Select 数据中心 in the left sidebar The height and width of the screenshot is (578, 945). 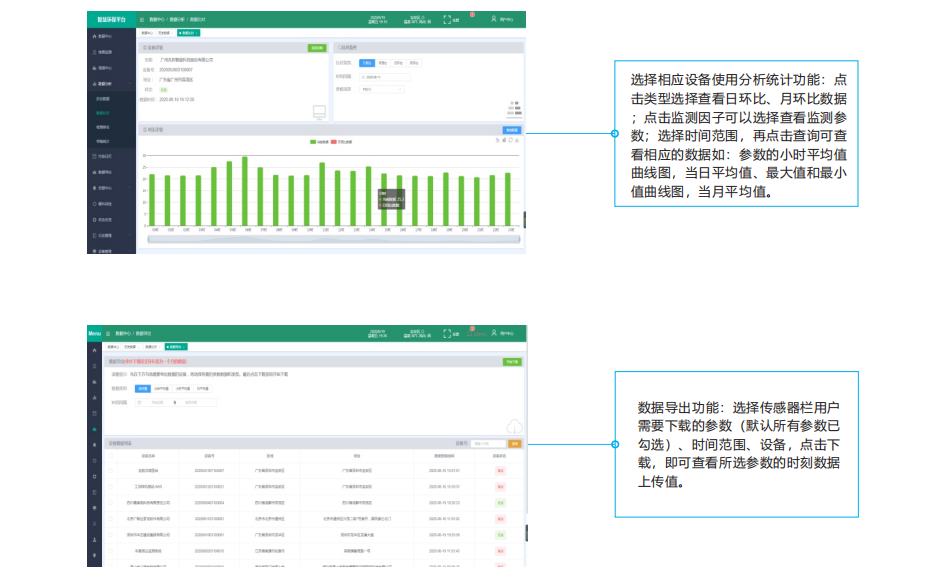[x=104, y=36]
